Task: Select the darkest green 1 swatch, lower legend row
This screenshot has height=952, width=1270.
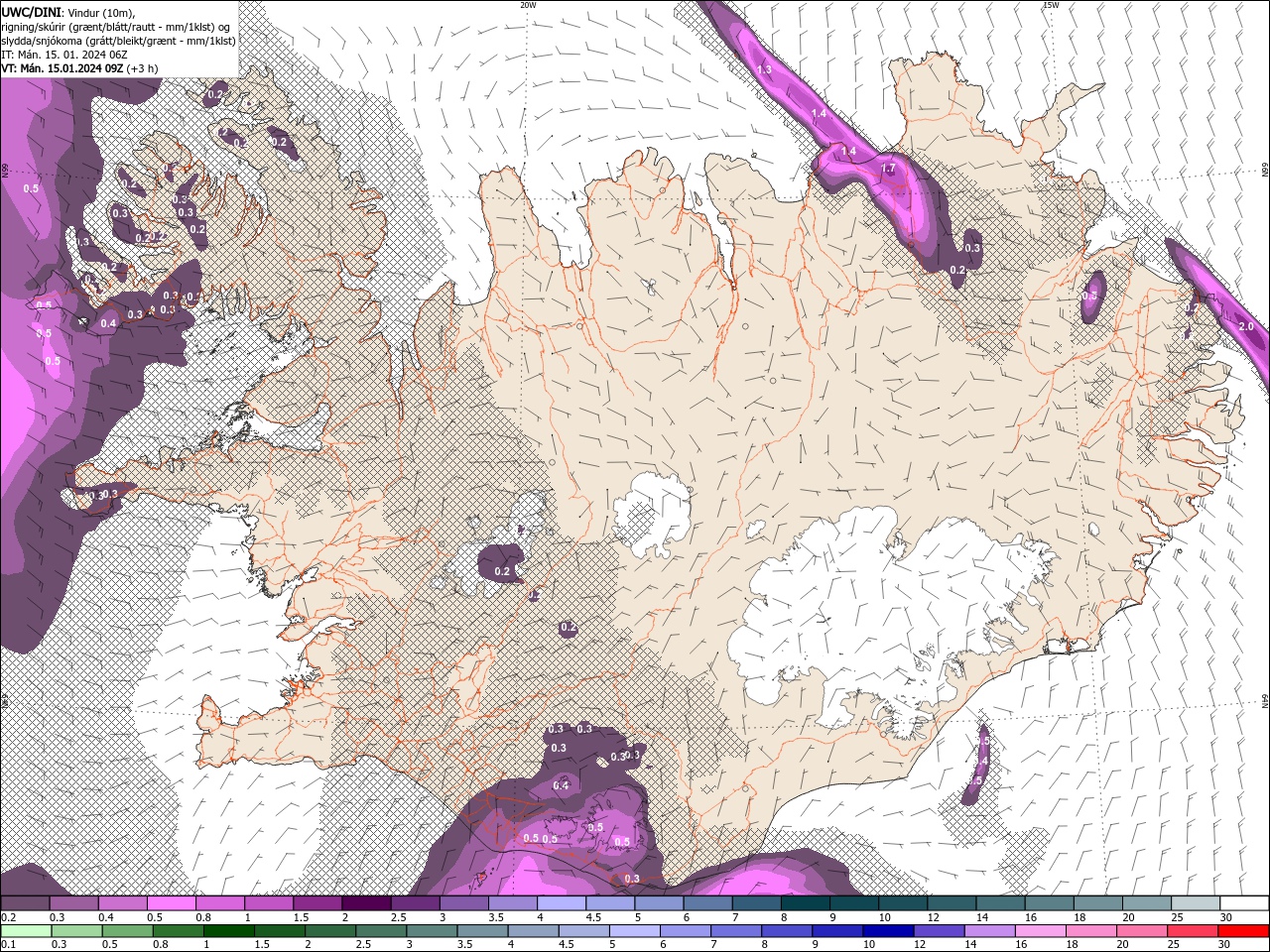Action: click(228, 931)
